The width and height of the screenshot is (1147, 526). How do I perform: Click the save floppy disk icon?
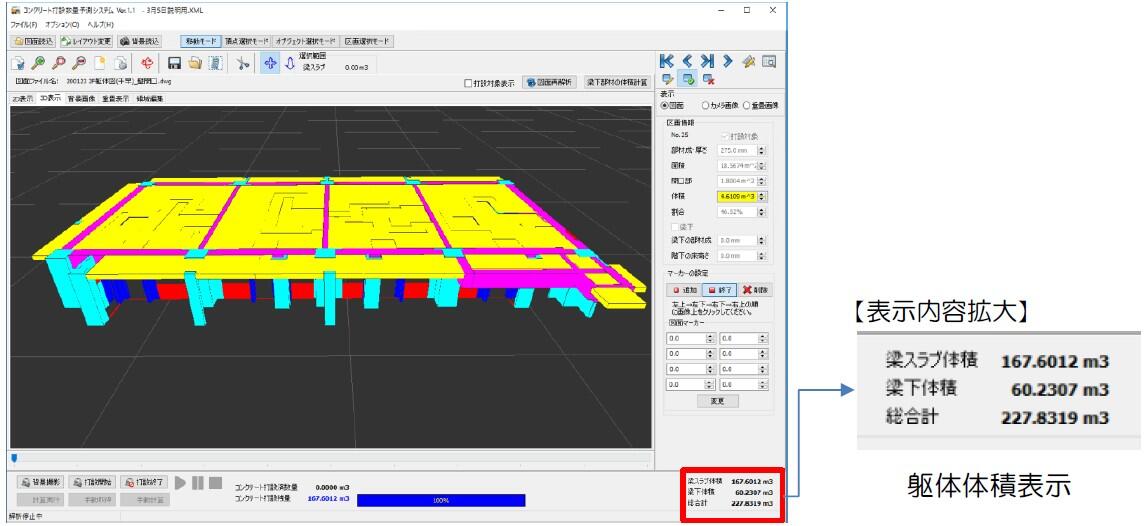point(173,63)
